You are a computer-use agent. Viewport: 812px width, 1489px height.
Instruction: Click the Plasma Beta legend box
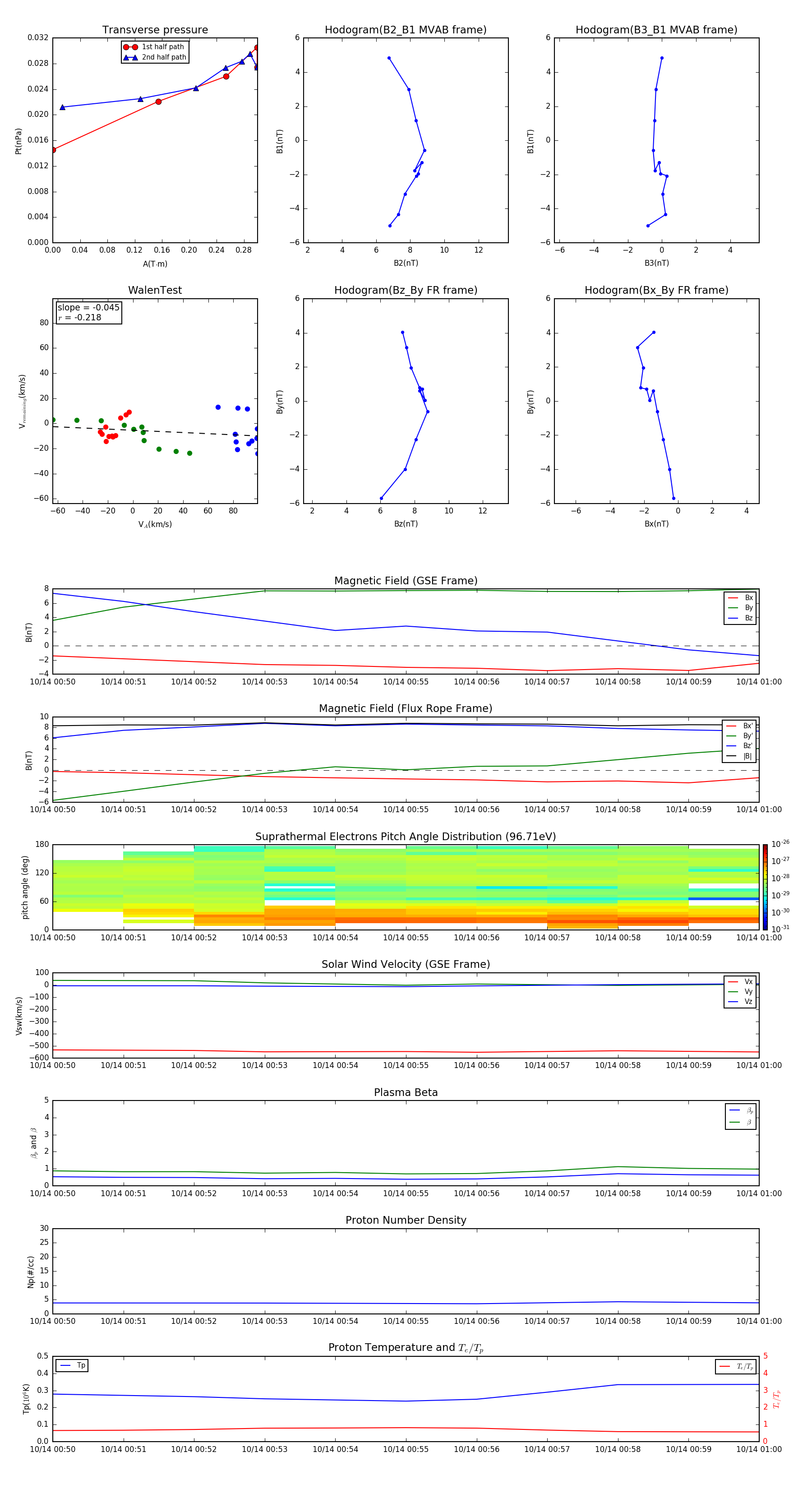[740, 1116]
